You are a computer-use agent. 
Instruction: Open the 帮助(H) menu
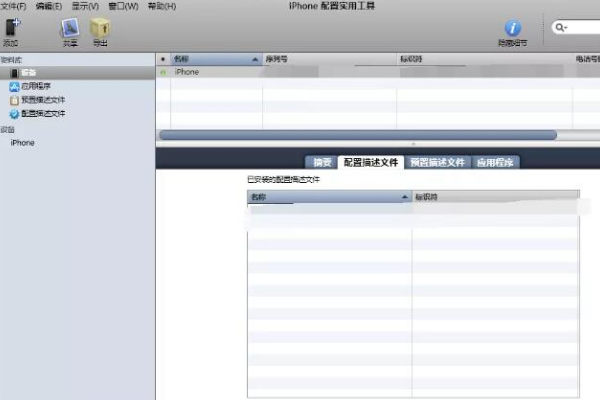click(161, 6)
